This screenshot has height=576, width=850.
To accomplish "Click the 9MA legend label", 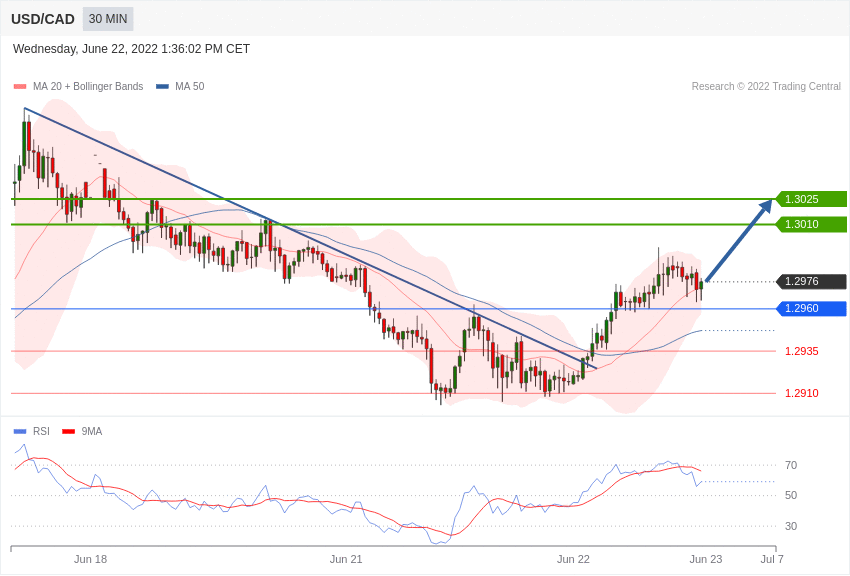I will (92, 431).
